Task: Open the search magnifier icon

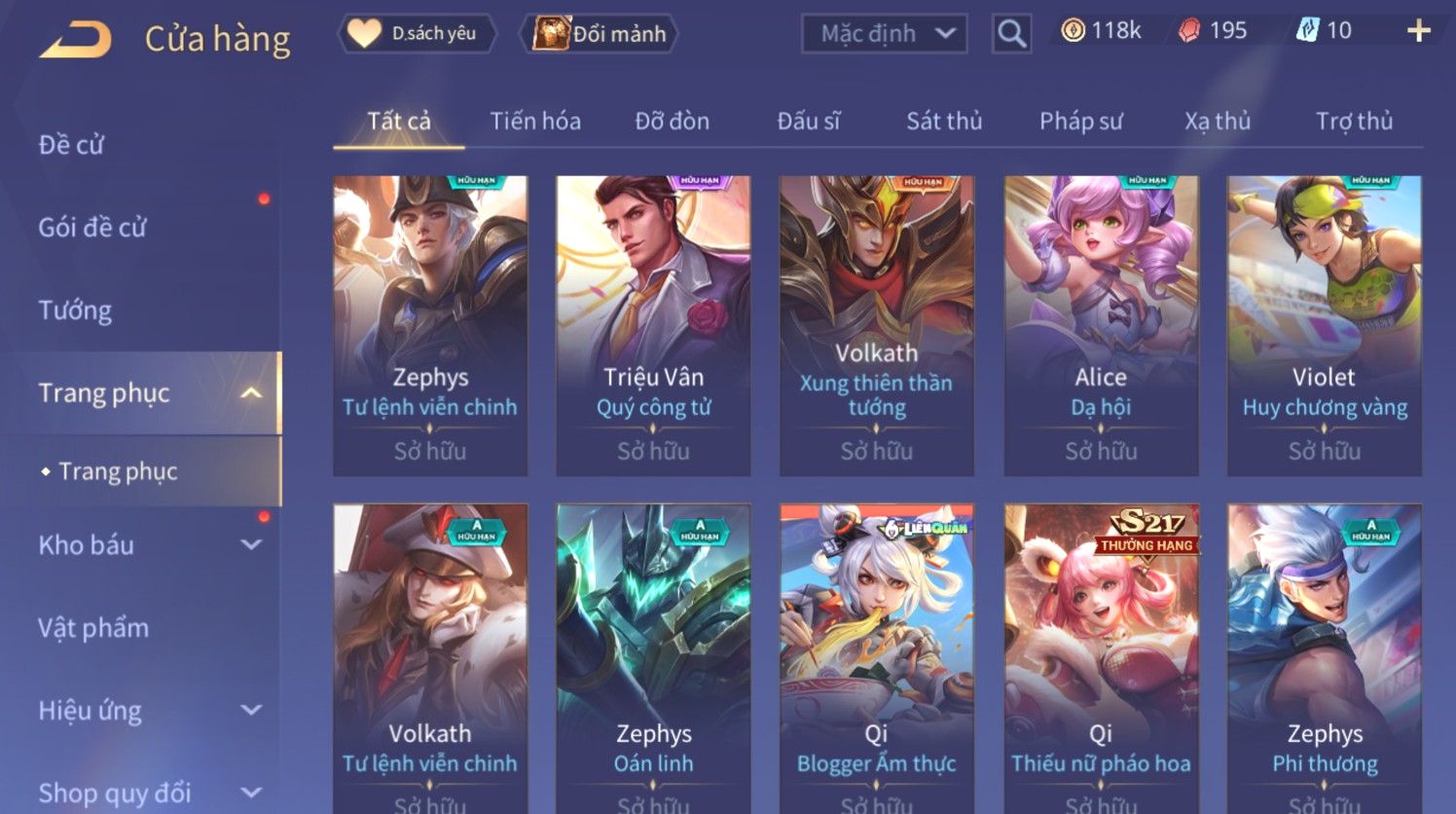Action: (1011, 34)
